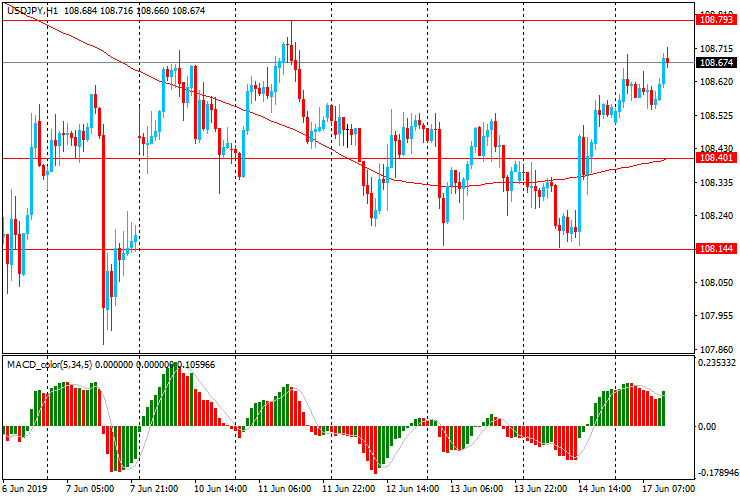The image size is (740, 500).
Task: Click the -0.178946 MACD scale value
Action: (x=717, y=473)
